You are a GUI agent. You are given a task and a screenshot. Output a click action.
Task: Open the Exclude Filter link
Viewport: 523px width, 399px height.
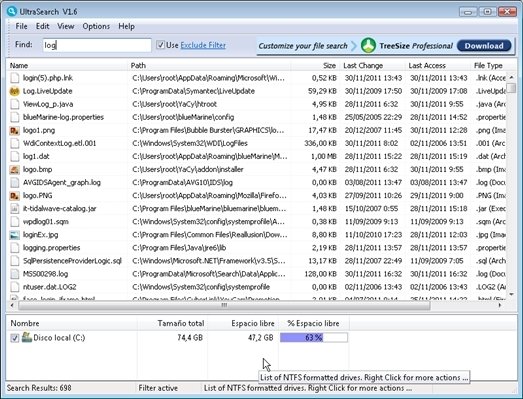pyautogui.click(x=203, y=45)
